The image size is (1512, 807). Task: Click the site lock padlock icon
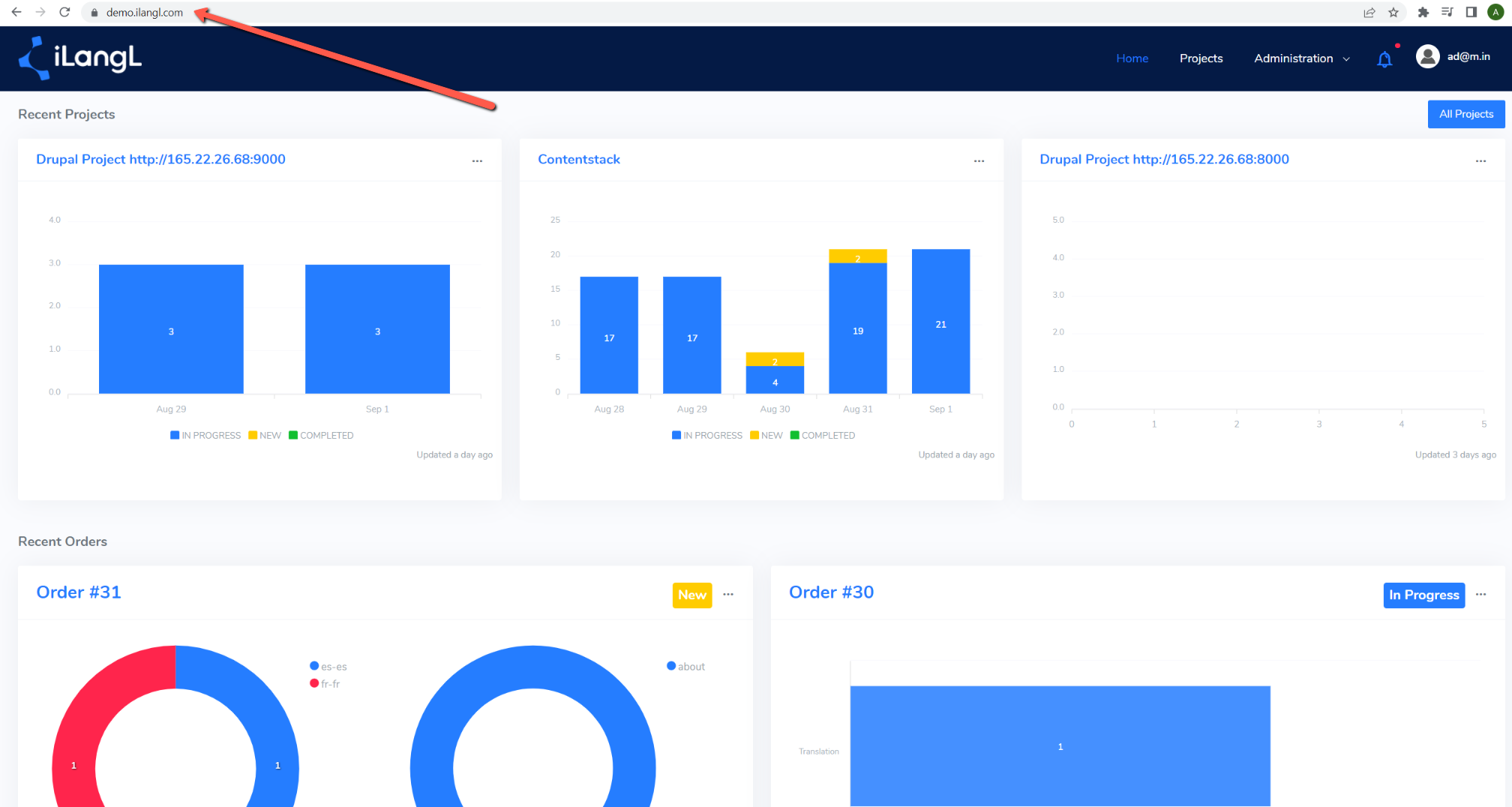pyautogui.click(x=94, y=13)
